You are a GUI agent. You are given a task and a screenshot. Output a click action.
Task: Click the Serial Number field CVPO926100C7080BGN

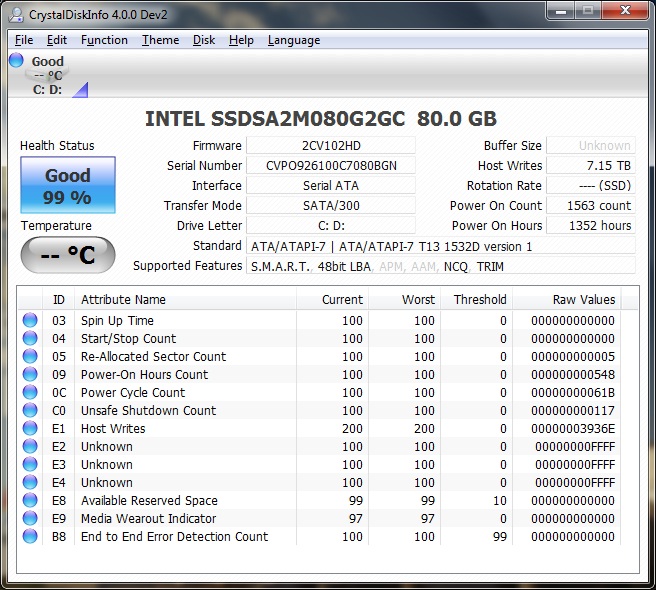331,166
